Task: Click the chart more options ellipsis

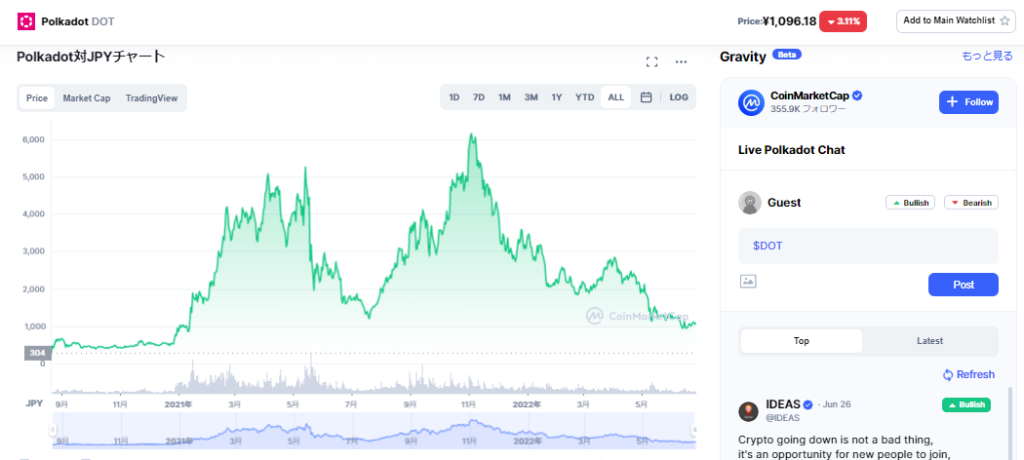Action: (681, 62)
